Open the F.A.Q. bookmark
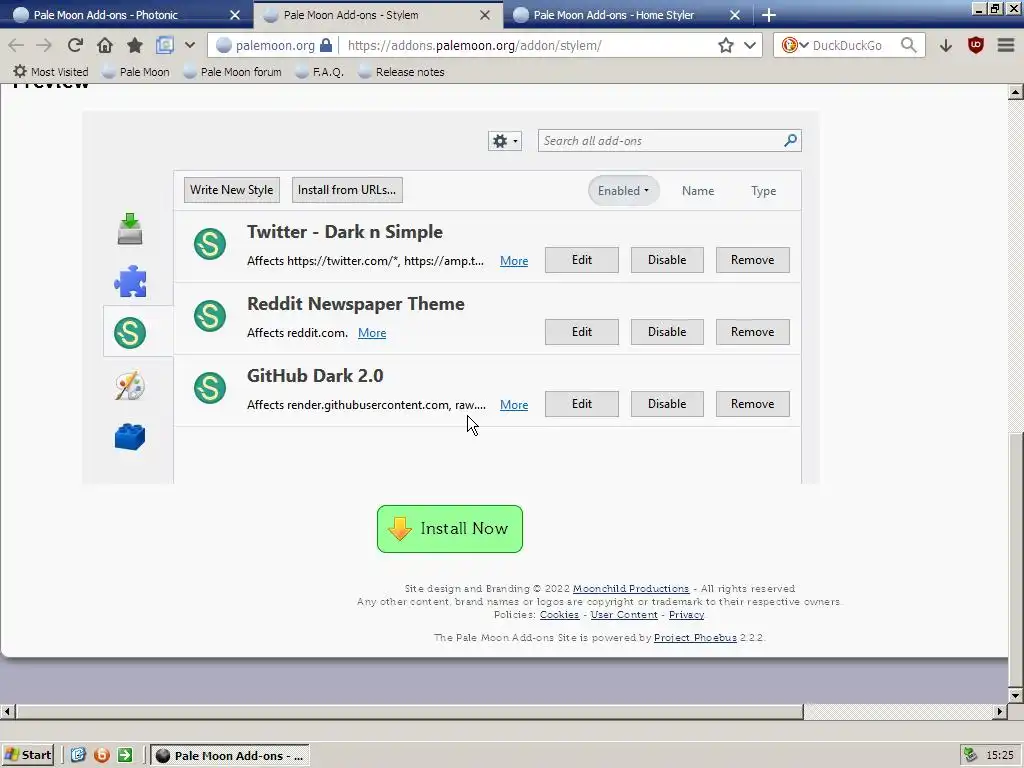This screenshot has height=768, width=1024. coord(319,72)
